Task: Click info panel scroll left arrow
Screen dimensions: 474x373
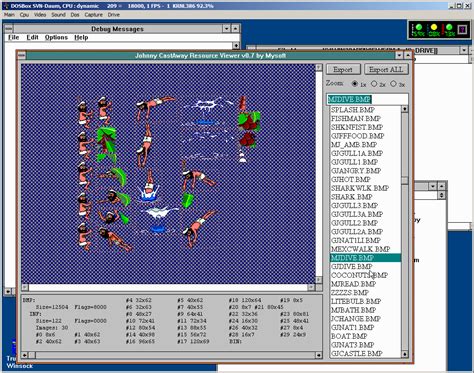Action: [25, 355]
